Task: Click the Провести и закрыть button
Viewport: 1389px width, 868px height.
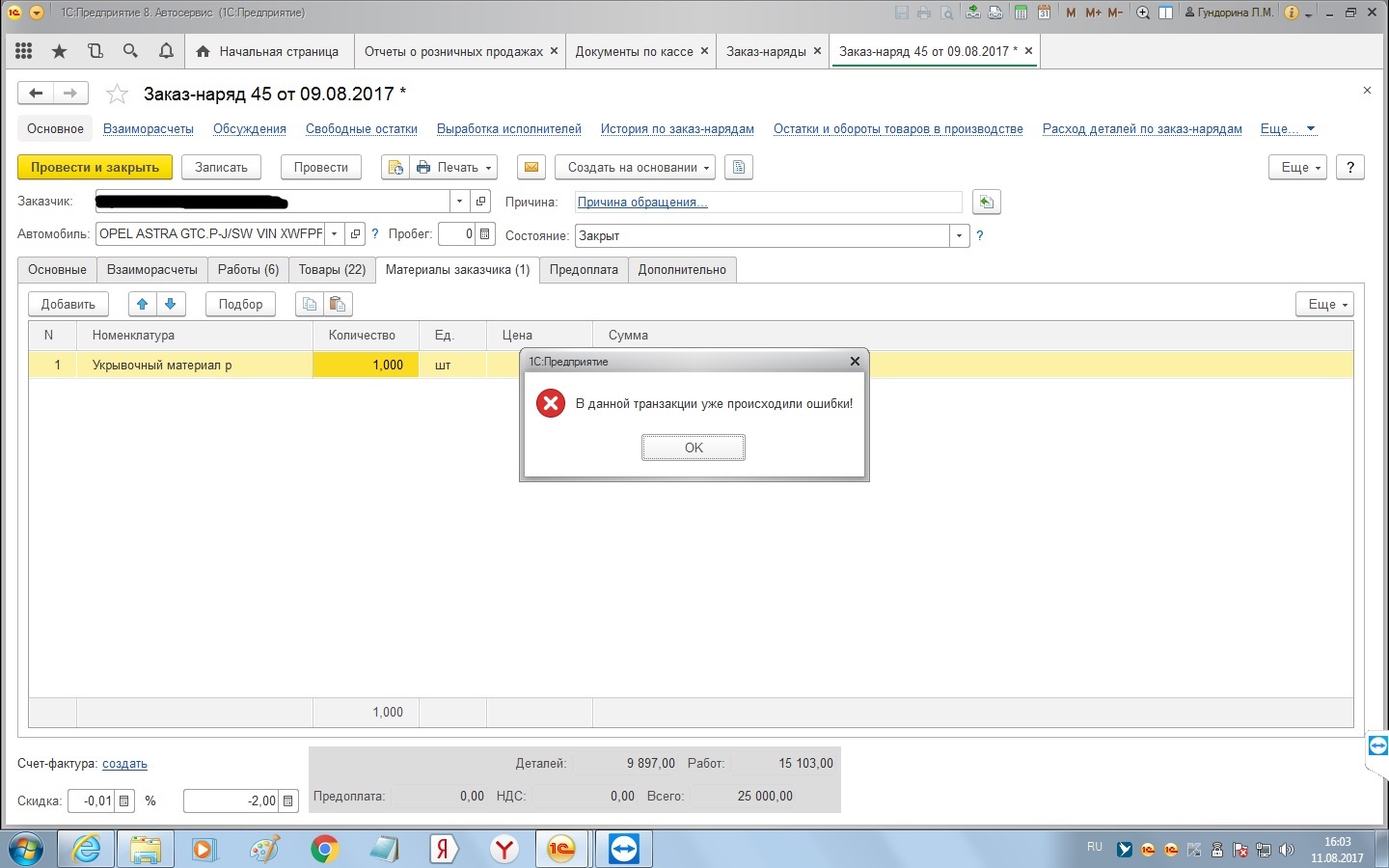Action: click(x=95, y=167)
